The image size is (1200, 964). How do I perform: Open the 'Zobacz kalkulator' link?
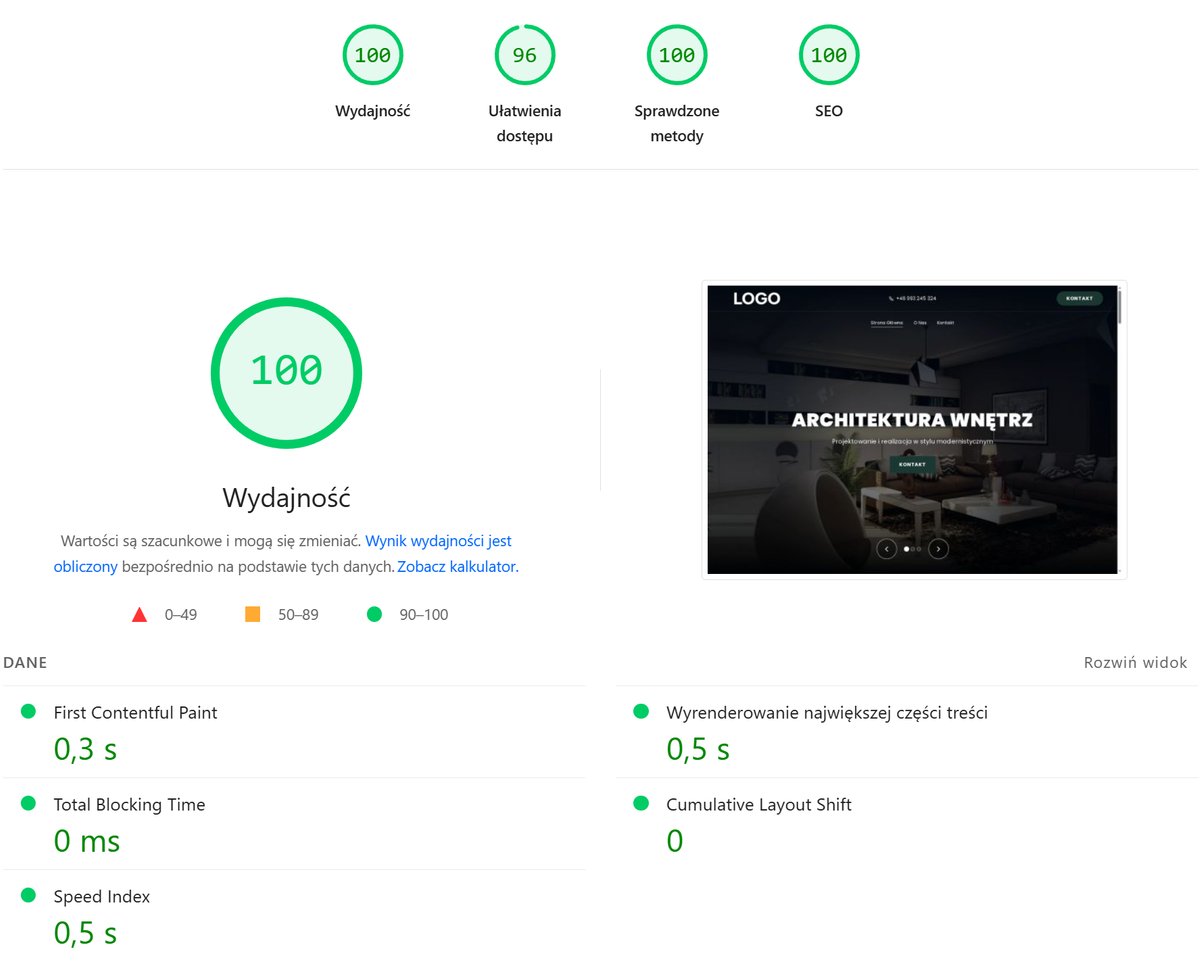coord(456,567)
